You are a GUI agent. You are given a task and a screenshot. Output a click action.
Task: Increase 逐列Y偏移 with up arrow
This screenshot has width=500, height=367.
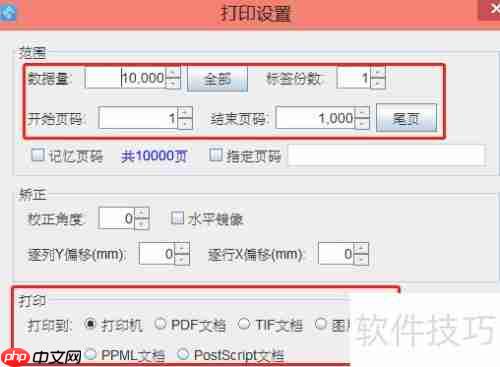[182, 248]
